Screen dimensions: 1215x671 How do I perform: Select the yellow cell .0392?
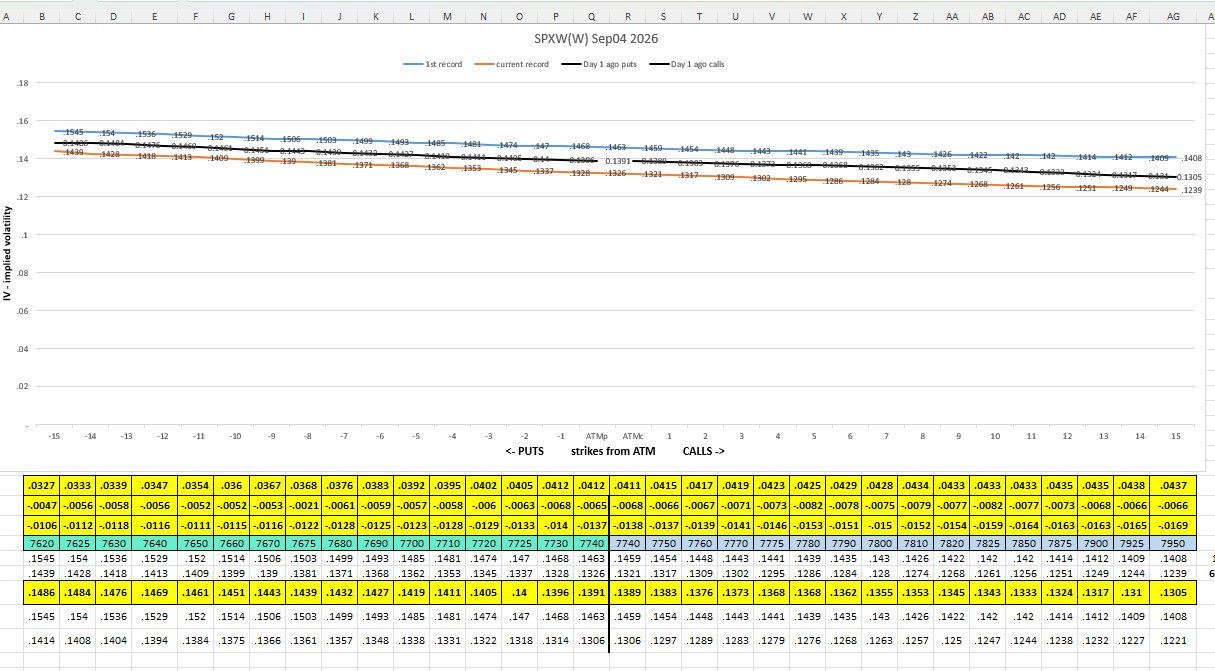pos(411,486)
